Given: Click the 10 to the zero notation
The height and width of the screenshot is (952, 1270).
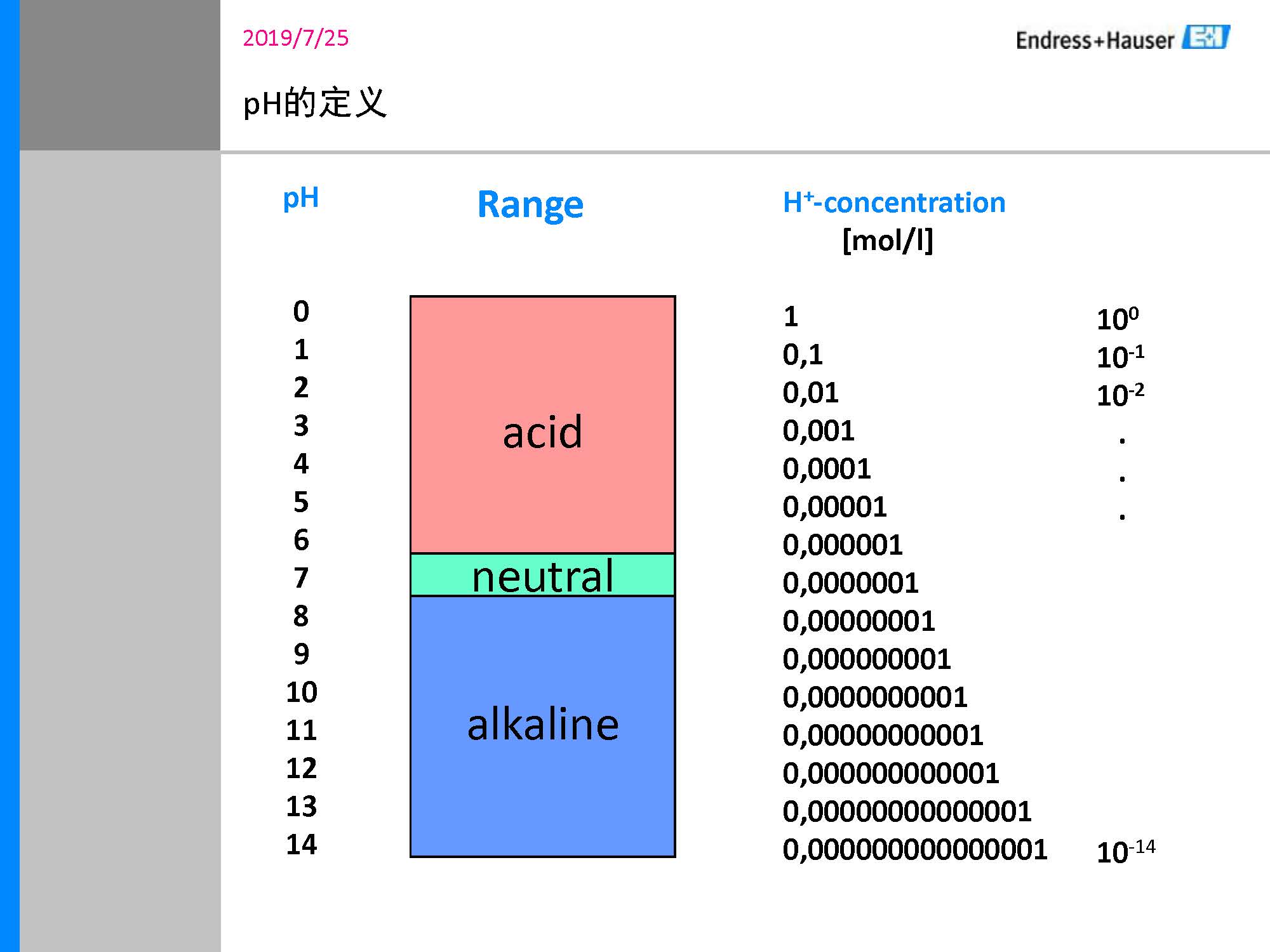Looking at the screenshot, I should click(1118, 319).
